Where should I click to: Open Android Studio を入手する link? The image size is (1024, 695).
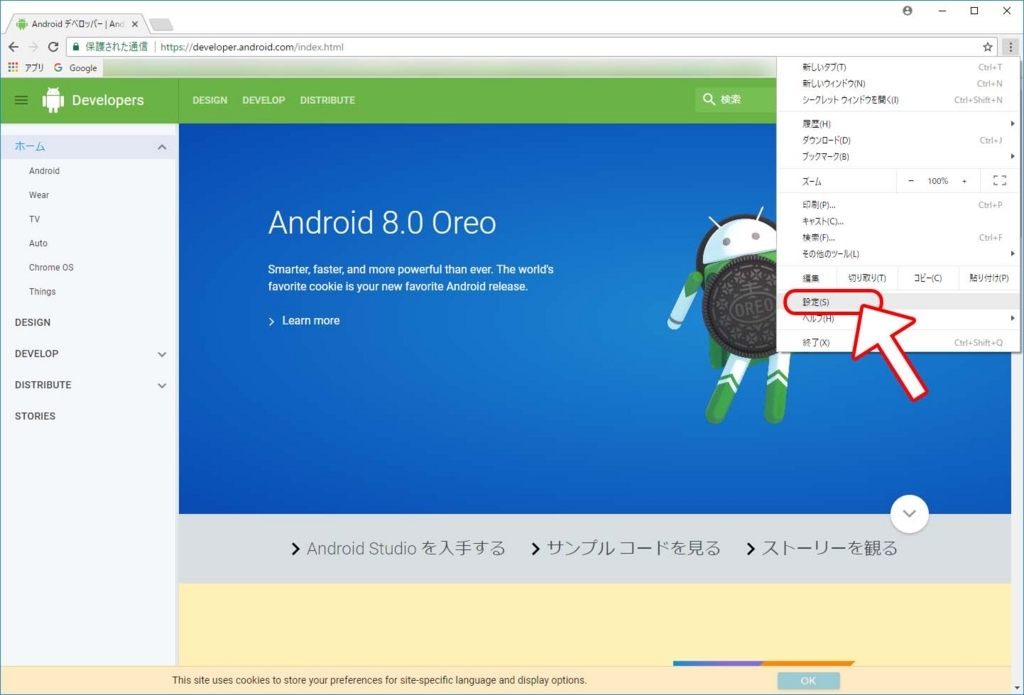[x=398, y=548]
